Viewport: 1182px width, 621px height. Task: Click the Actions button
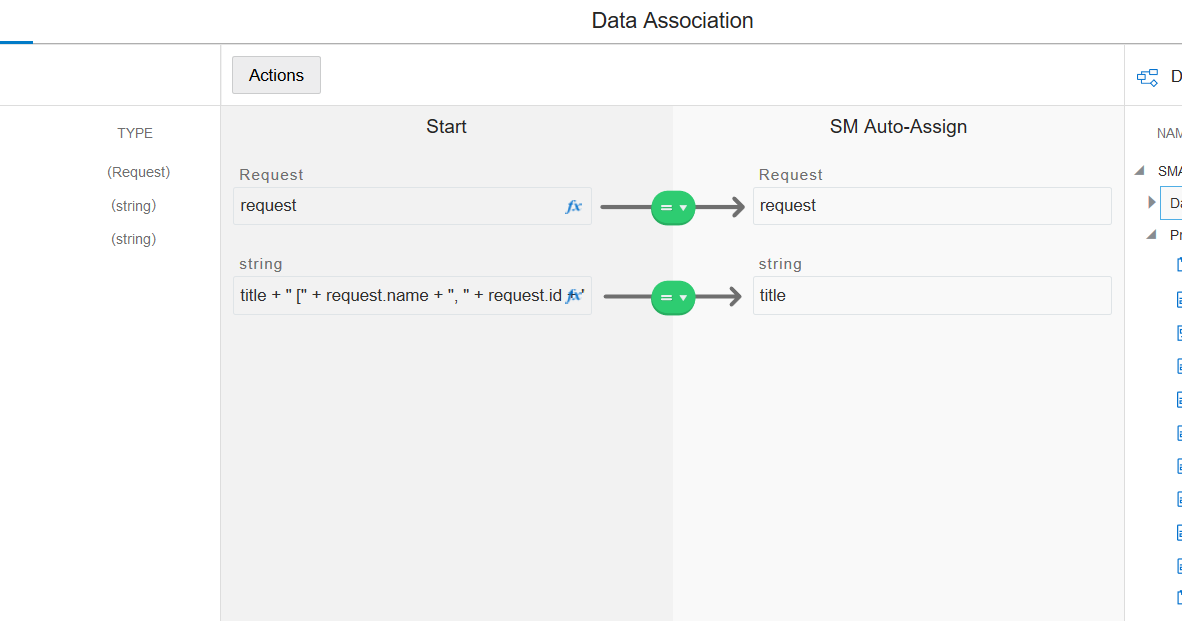(276, 74)
